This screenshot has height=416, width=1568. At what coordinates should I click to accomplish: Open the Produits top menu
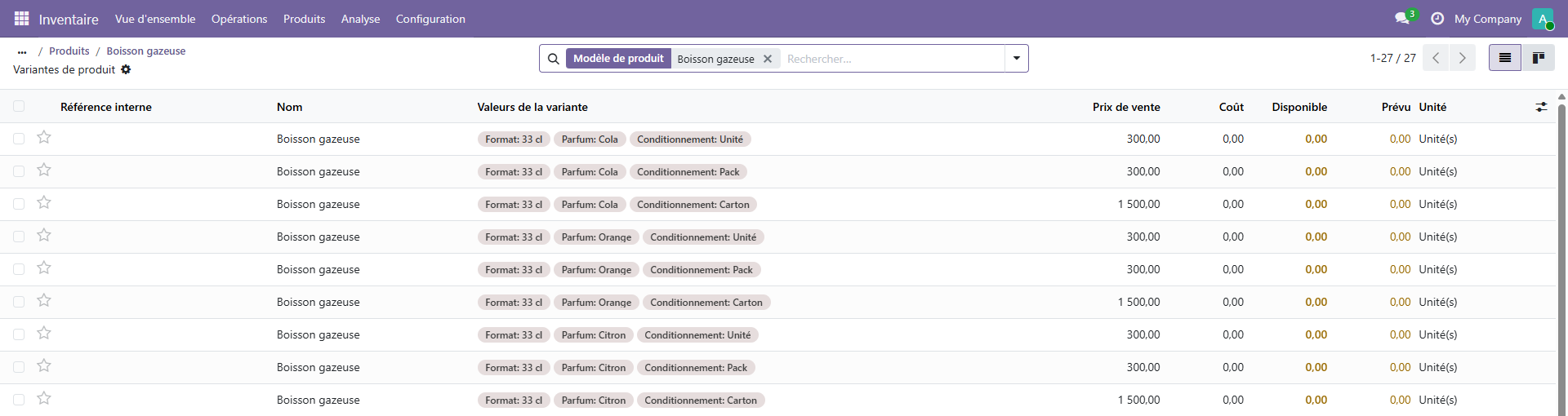tap(304, 19)
